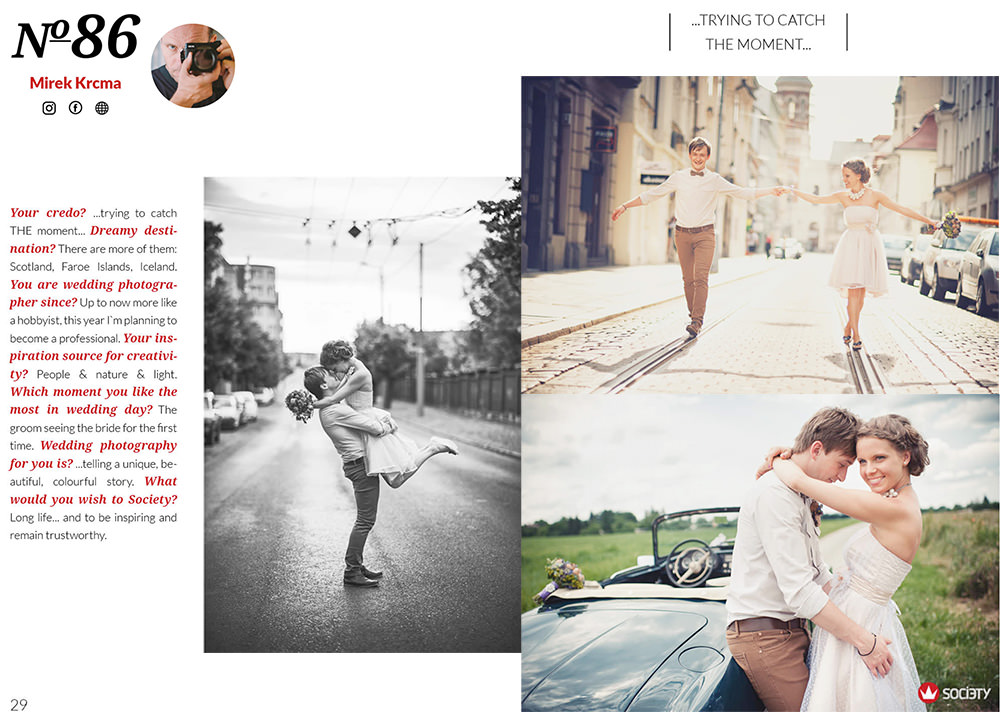Open the couple embracing by vintage car photo
This screenshot has height=712, width=1000.
tap(760, 553)
